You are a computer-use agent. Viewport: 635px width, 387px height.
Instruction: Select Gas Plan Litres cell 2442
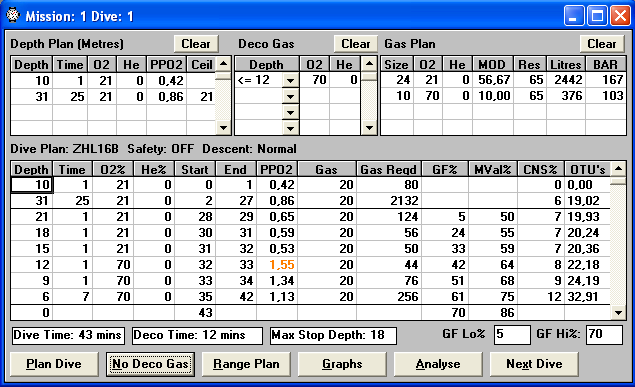point(566,80)
